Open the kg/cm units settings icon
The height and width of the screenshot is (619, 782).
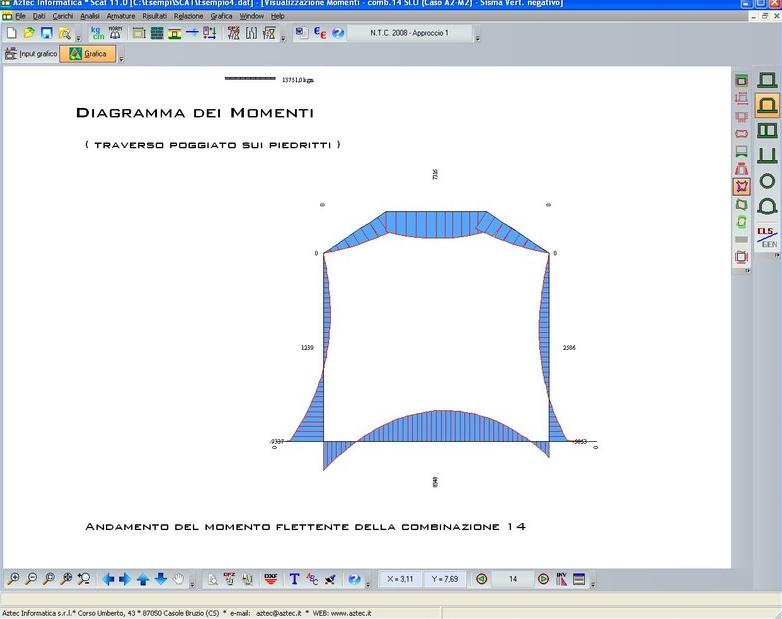[98, 33]
